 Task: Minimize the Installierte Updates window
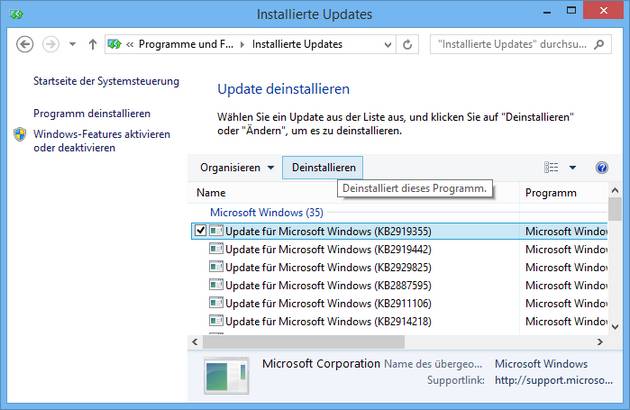(547, 12)
